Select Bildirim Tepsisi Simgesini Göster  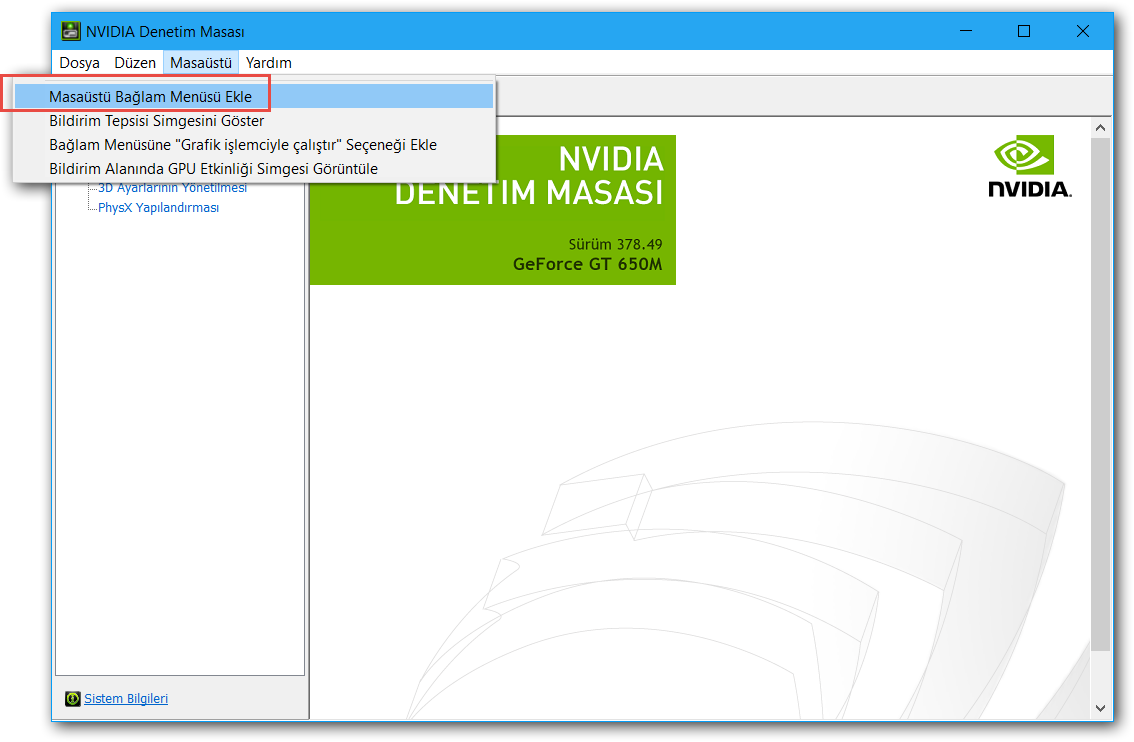tap(254, 121)
